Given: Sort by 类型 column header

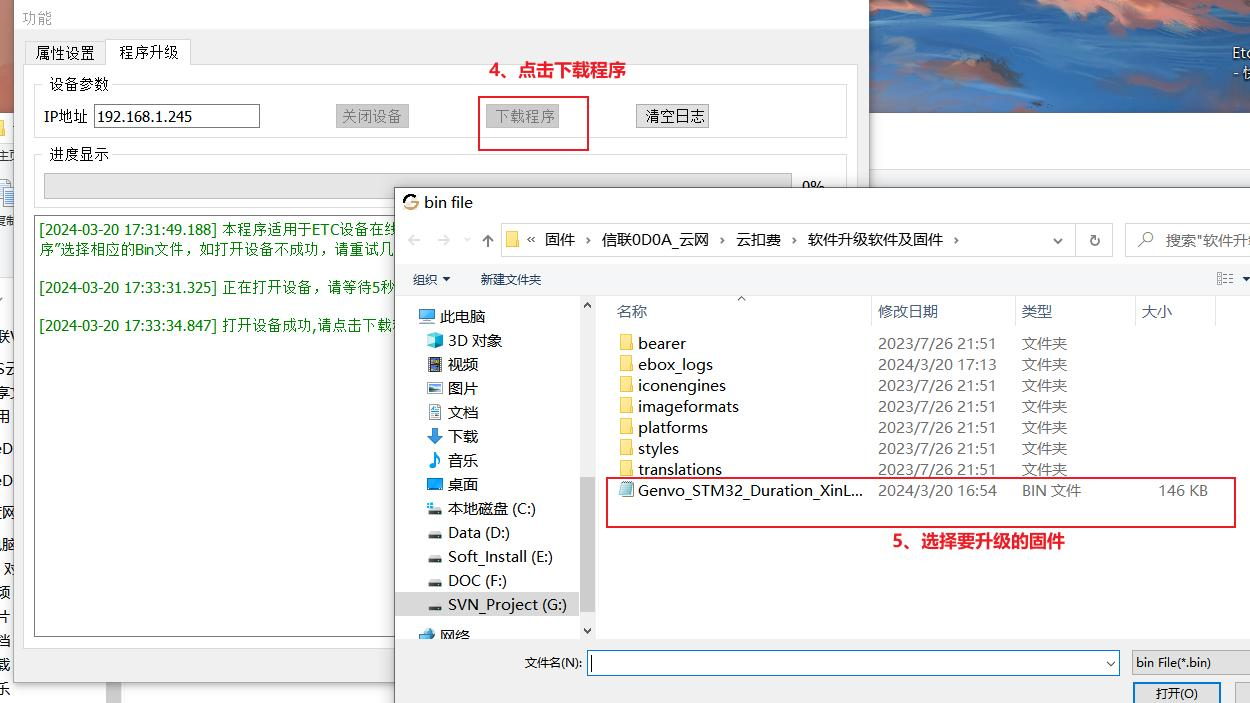Looking at the screenshot, I should [x=1037, y=312].
